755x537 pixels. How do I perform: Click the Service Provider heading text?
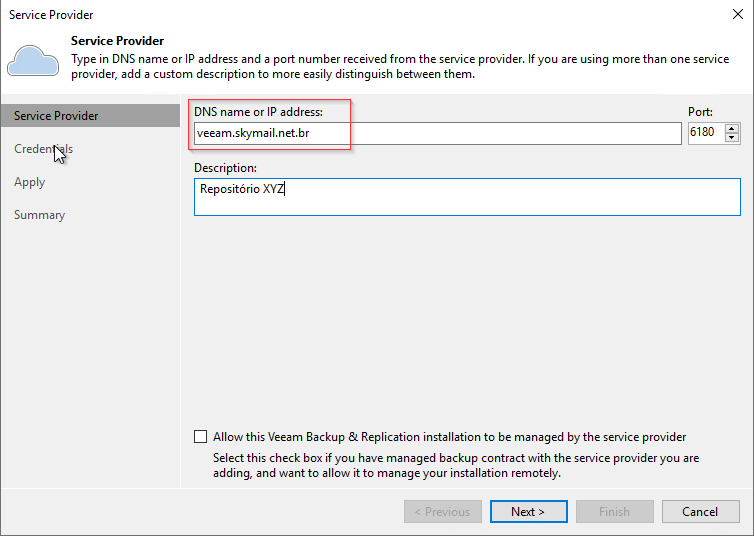pos(117,40)
